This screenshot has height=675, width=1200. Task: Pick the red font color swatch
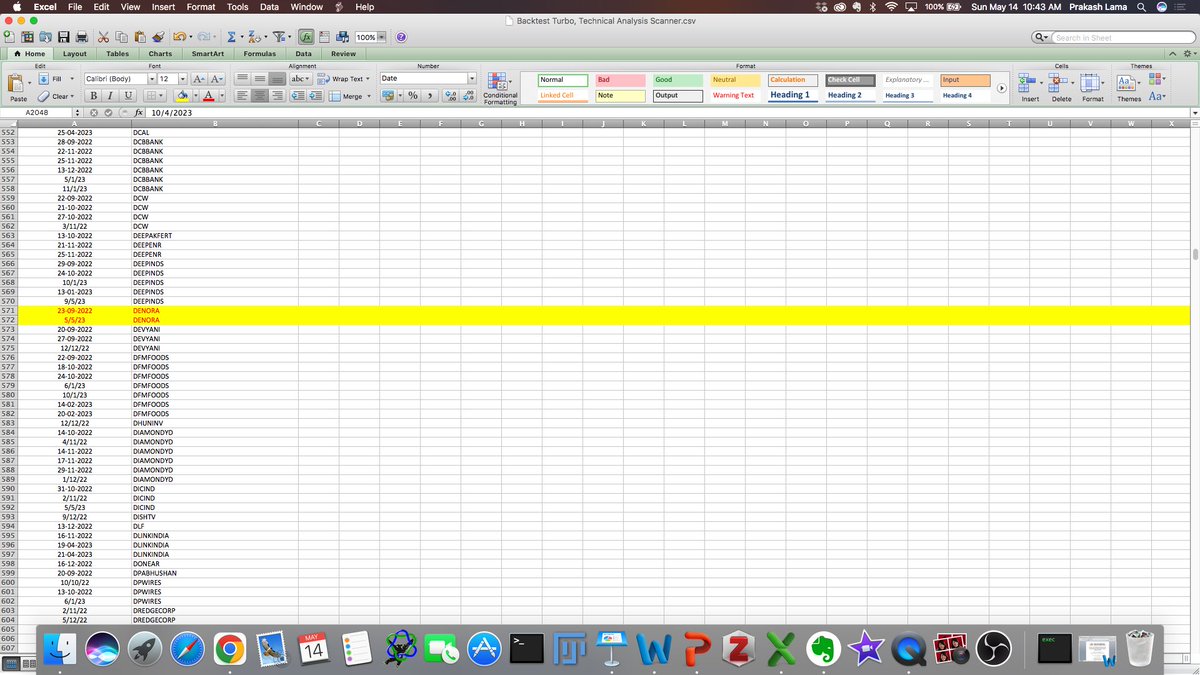coord(209,96)
